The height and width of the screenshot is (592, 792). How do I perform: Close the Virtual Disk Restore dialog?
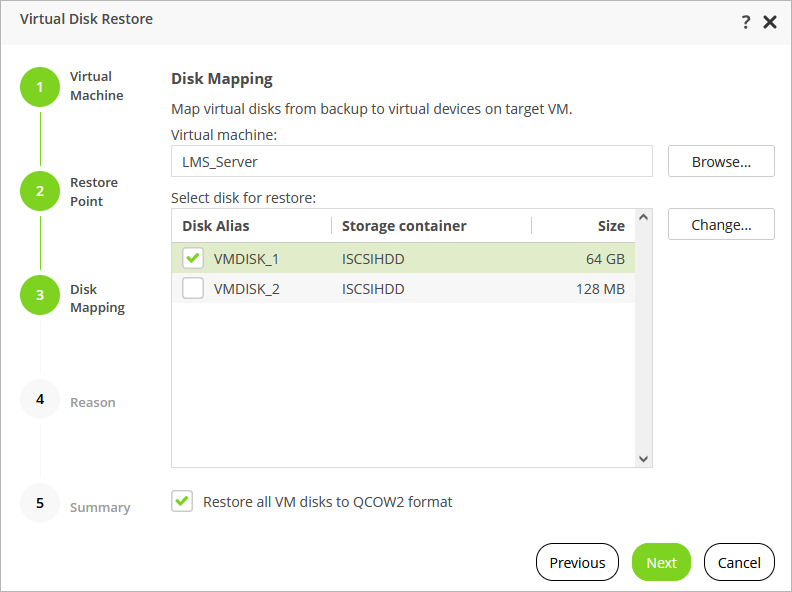point(770,22)
